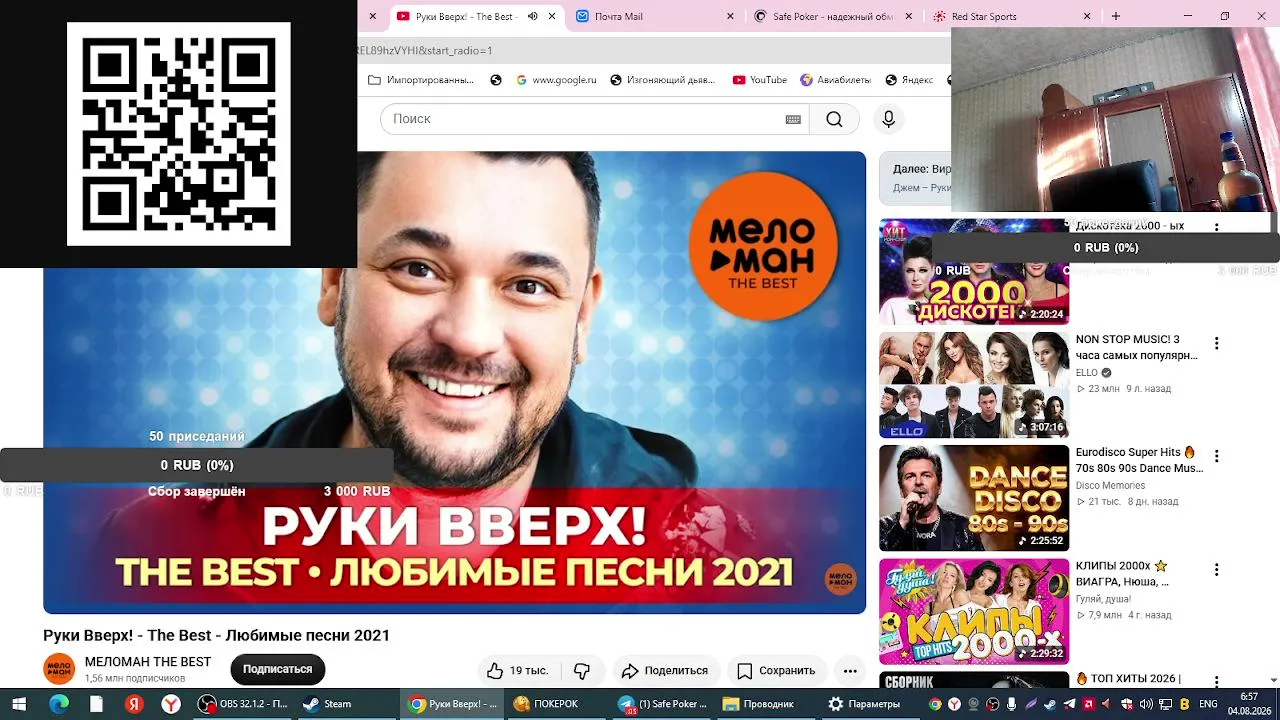Open the volume speaker tray icon
Image resolution: width=1280 pixels, height=720 pixels.
[1146, 704]
